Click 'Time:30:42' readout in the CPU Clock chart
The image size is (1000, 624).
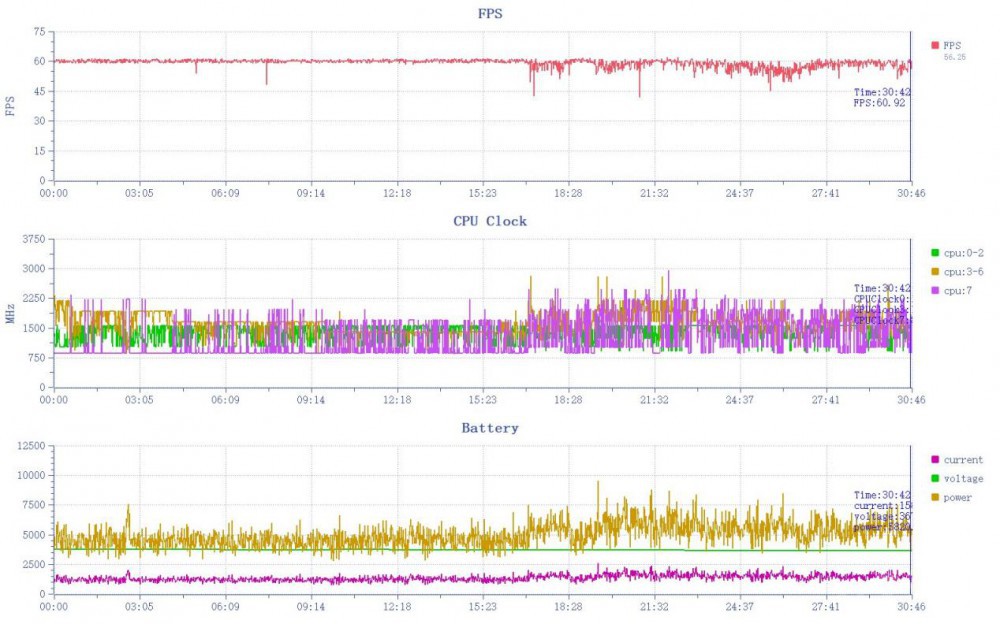882,288
